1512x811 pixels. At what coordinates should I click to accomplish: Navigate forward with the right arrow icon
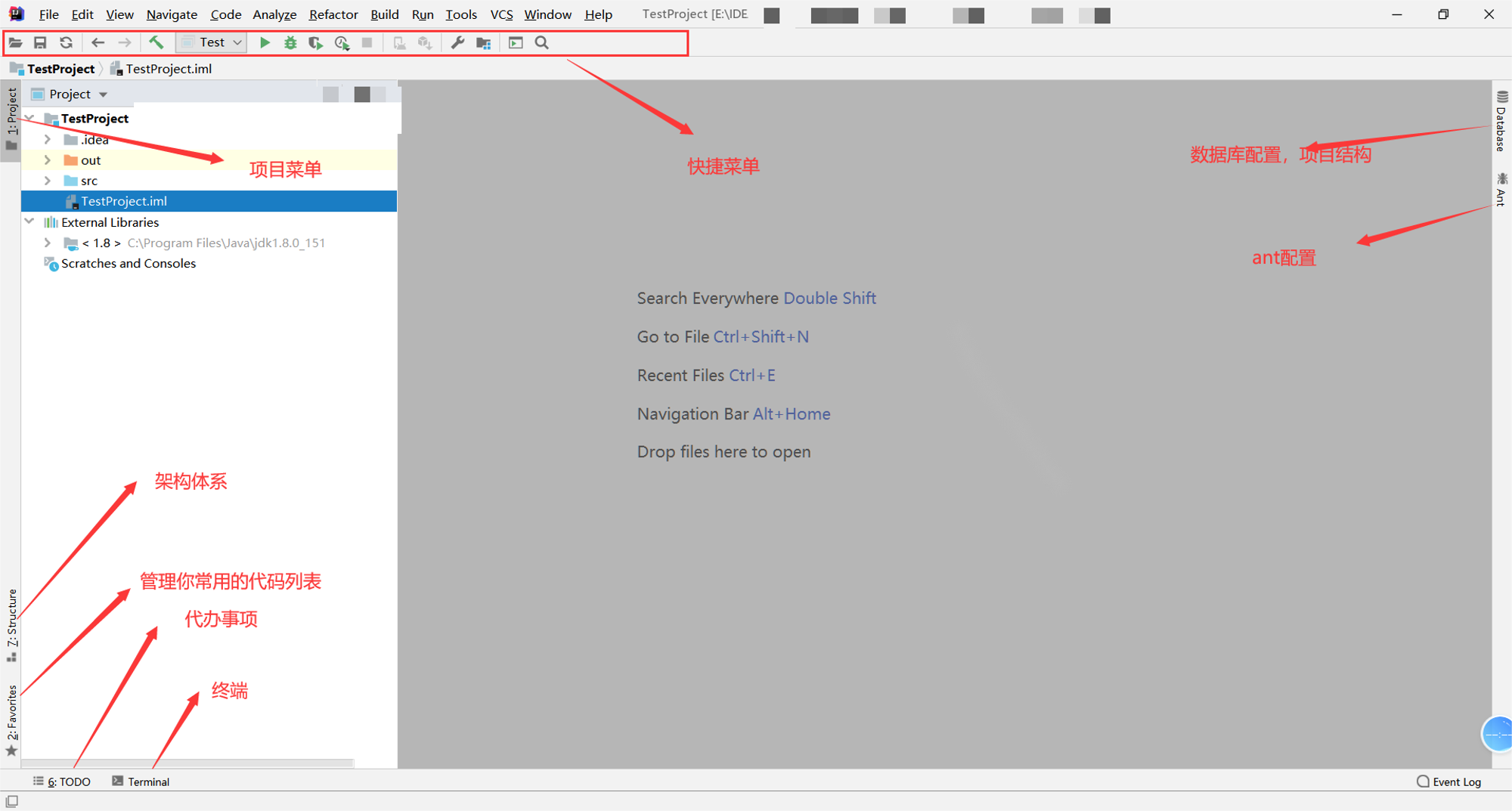tap(125, 43)
